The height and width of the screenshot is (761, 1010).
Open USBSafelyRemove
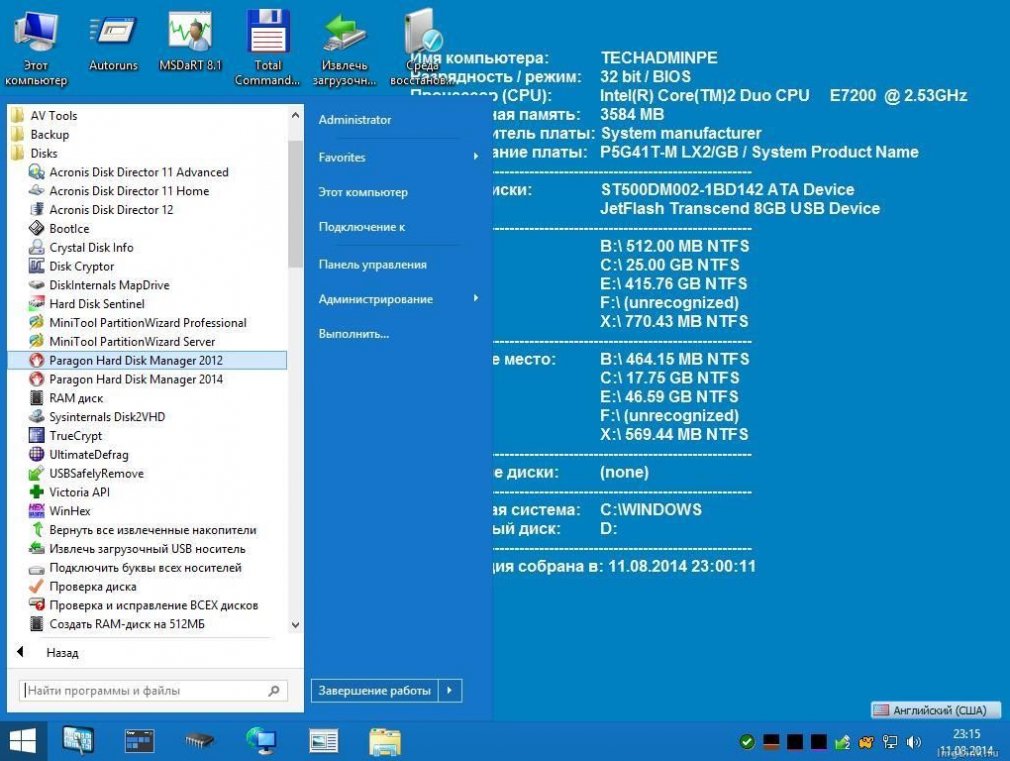tap(96, 474)
